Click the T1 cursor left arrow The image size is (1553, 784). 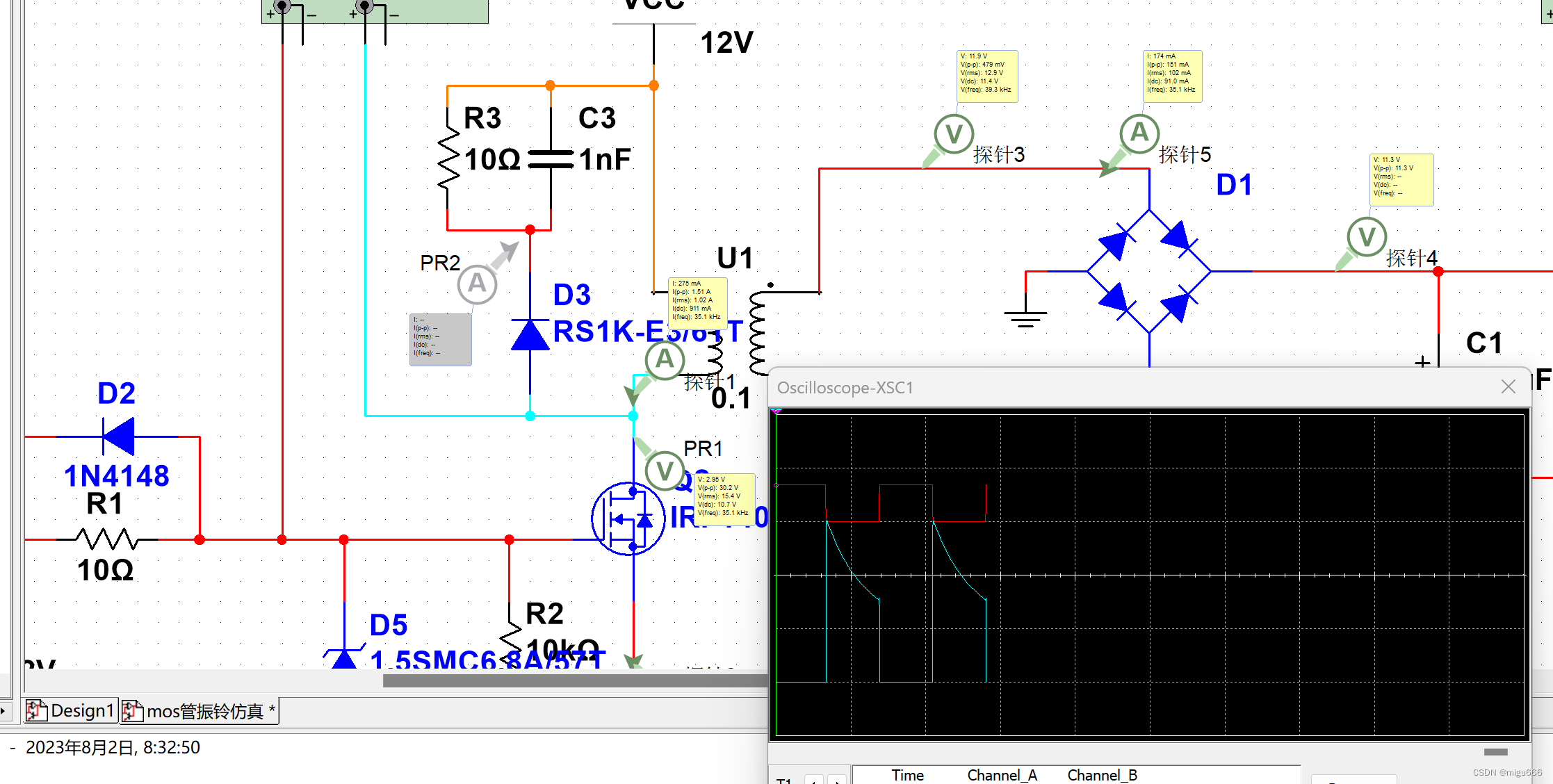tap(814, 779)
